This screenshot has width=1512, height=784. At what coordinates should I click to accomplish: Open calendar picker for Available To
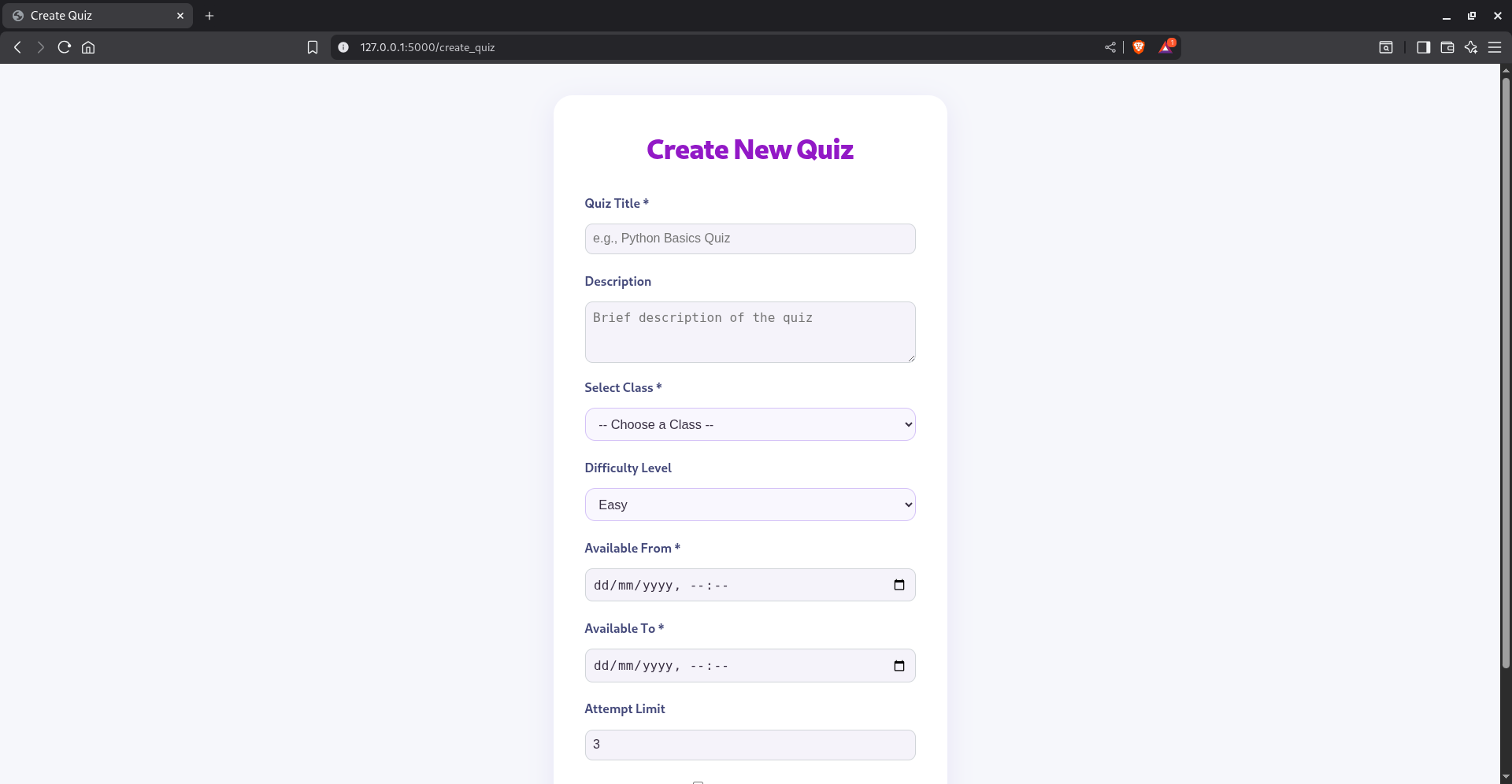pos(899,666)
